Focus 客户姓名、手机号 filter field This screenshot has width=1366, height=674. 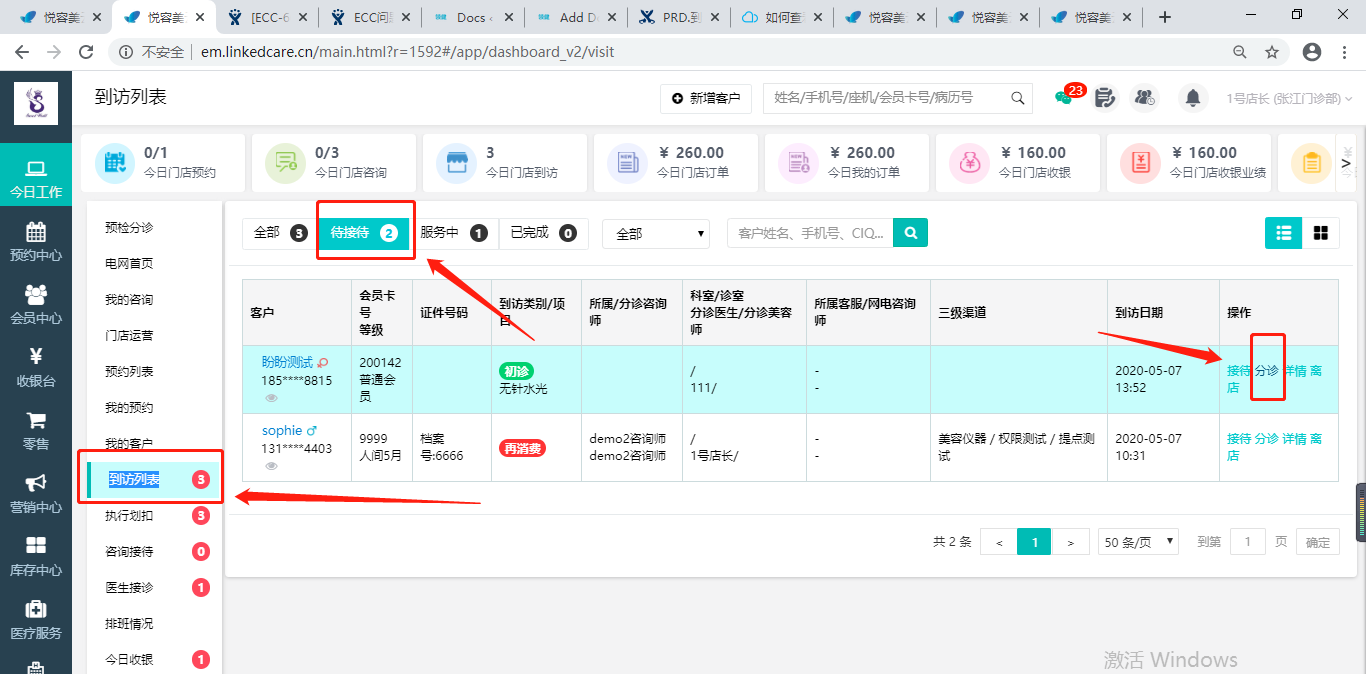click(x=810, y=233)
